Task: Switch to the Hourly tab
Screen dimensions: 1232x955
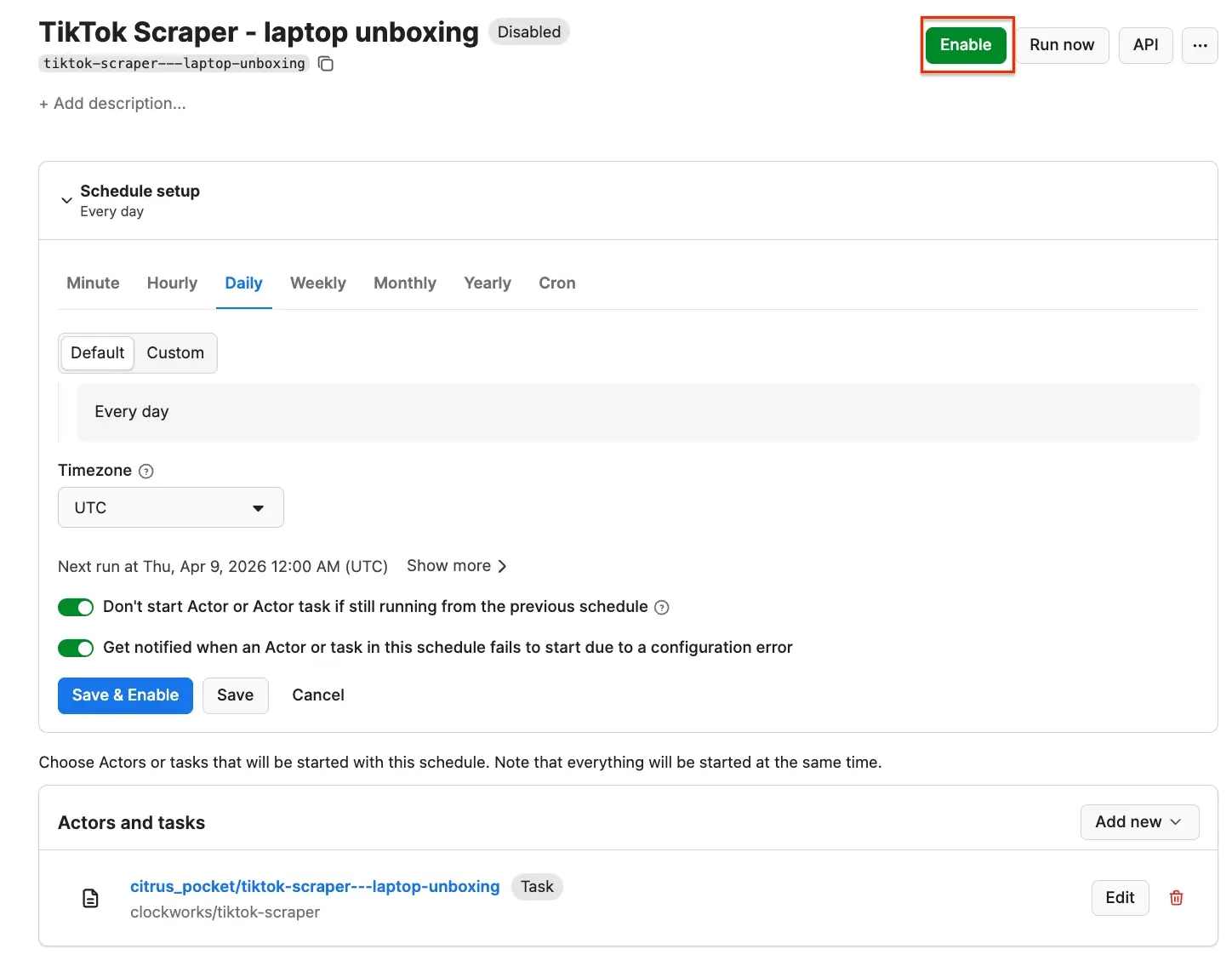Action: pos(172,283)
